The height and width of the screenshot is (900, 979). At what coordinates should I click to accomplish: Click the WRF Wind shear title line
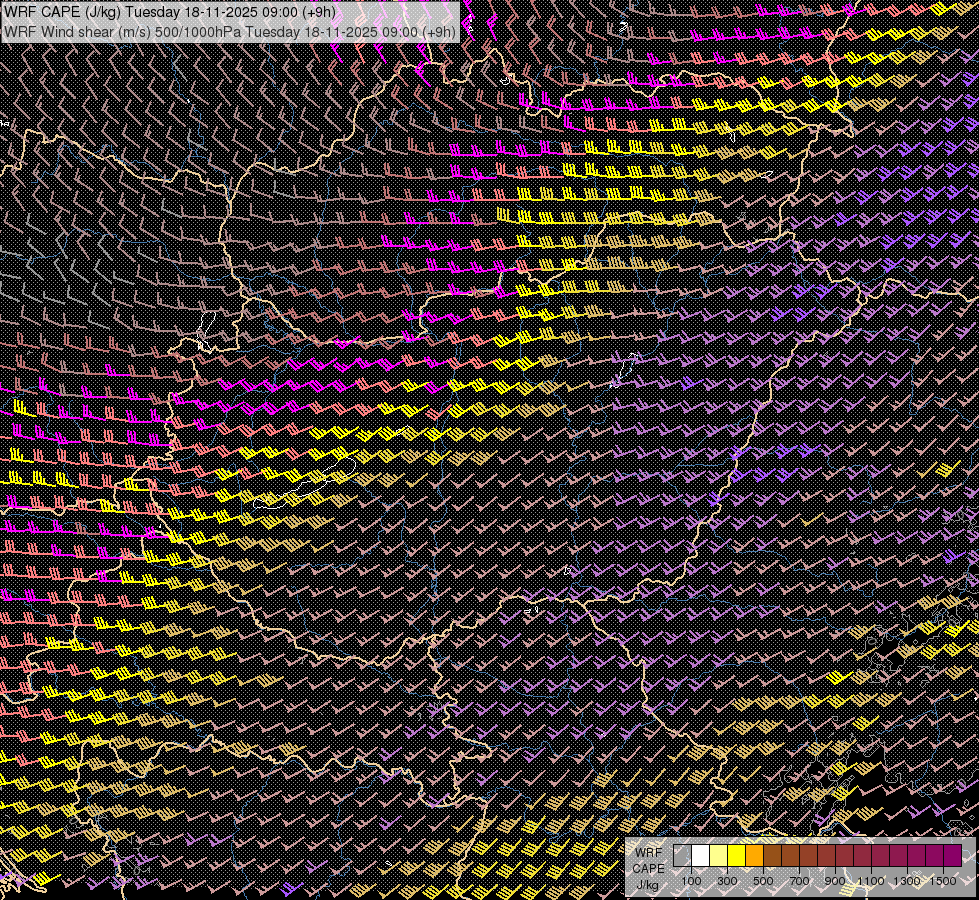point(230,31)
